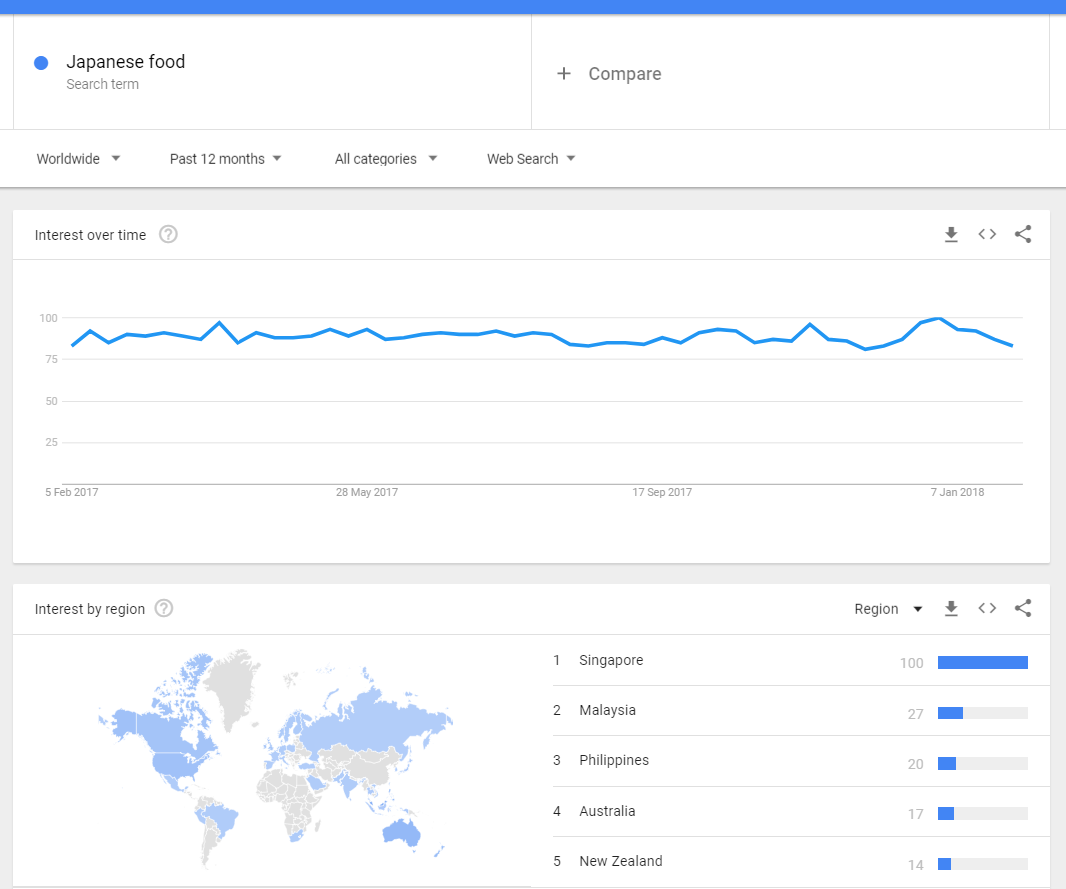Viewport: 1066px width, 889px height.
Task: Click the plus icon to add comparison
Action: click(564, 74)
